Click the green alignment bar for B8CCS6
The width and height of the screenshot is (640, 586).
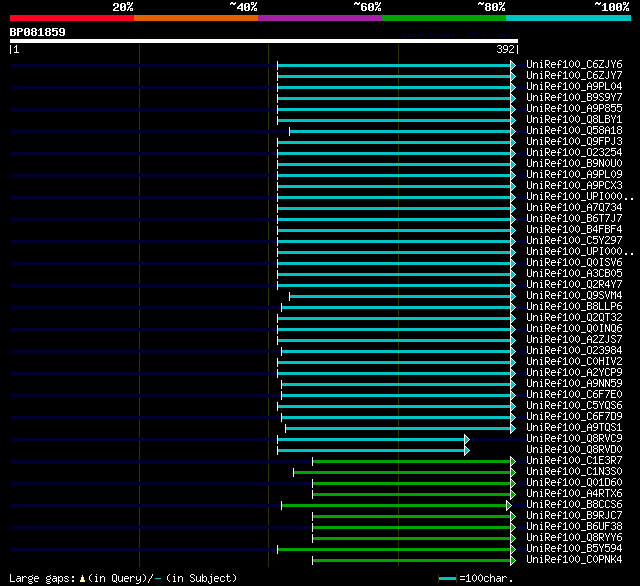click(x=394, y=506)
